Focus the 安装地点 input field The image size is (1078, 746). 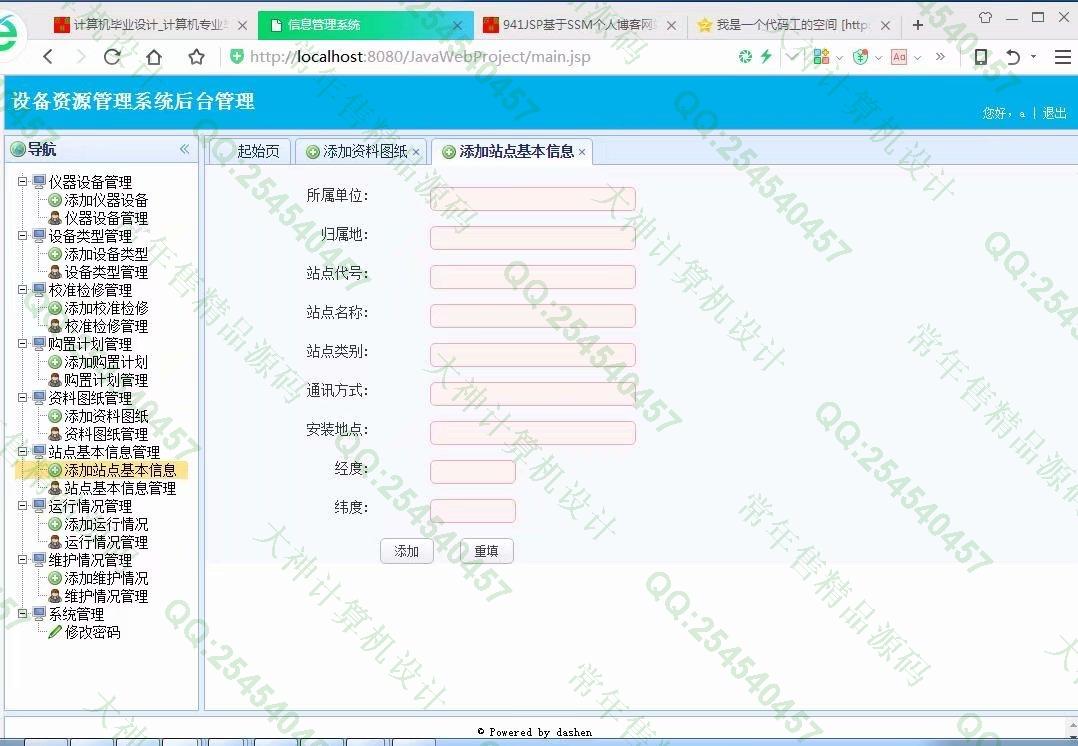533,432
